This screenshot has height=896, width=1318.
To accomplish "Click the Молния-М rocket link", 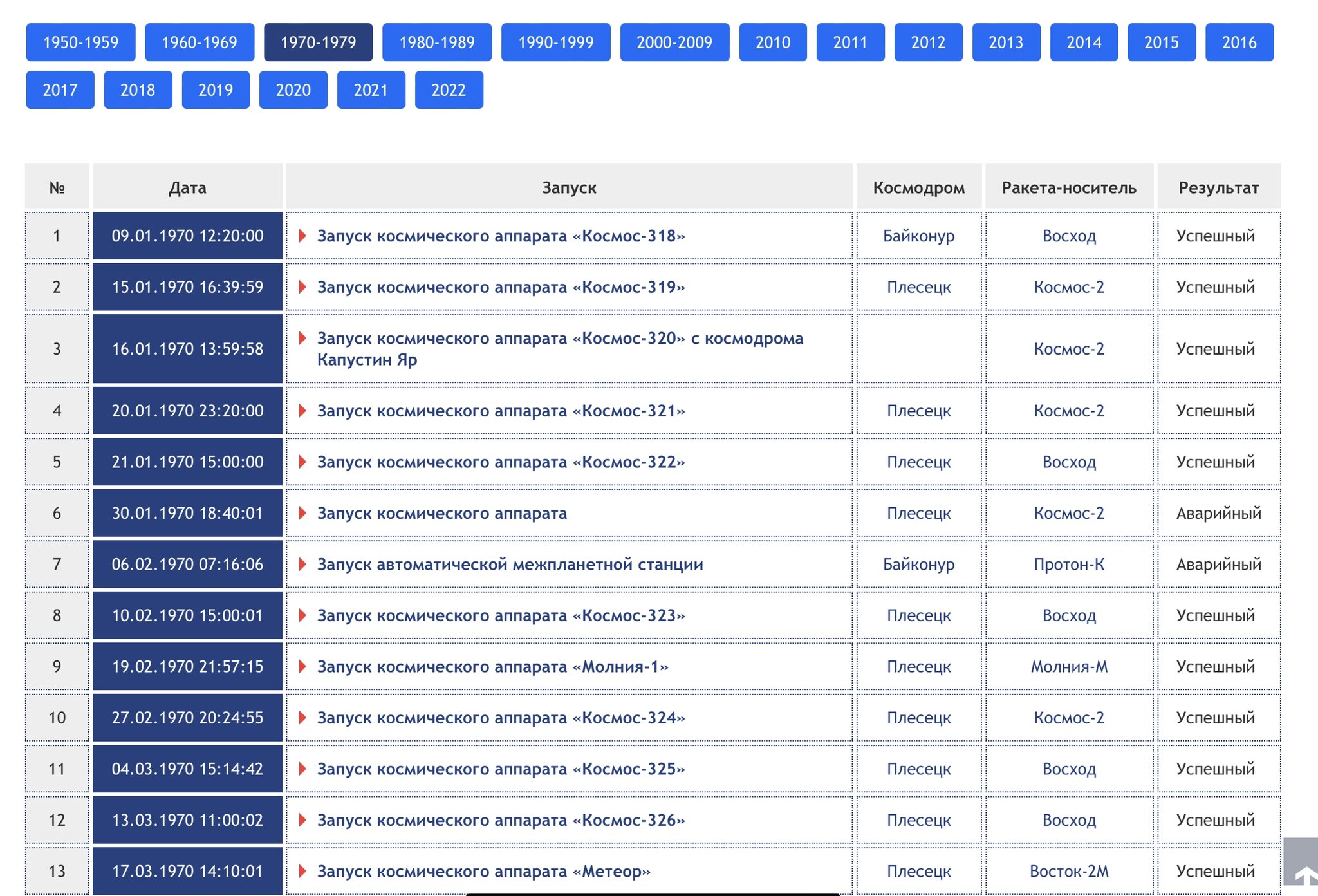I will (x=1068, y=667).
